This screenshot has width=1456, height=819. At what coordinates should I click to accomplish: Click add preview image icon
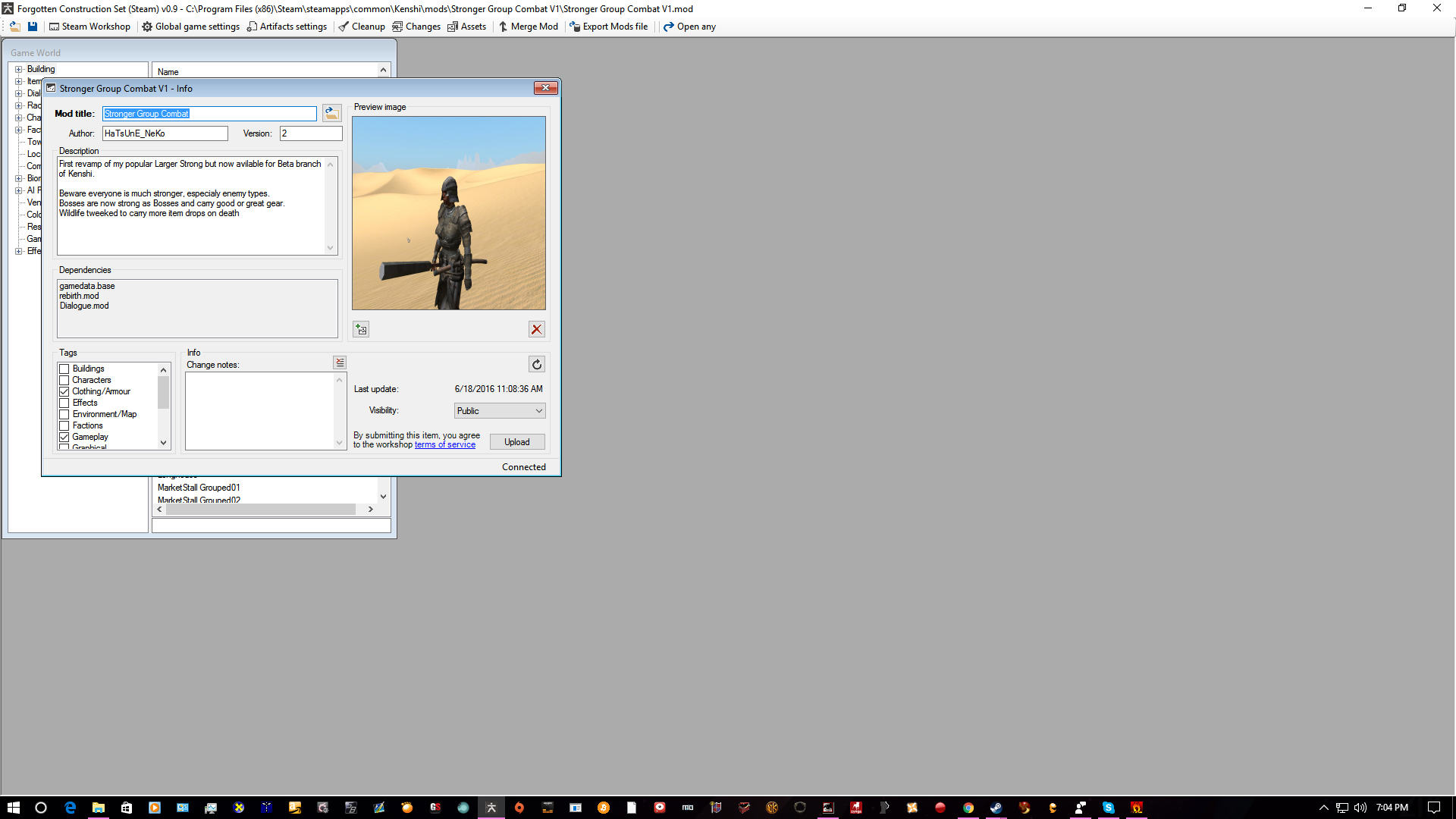(x=361, y=329)
